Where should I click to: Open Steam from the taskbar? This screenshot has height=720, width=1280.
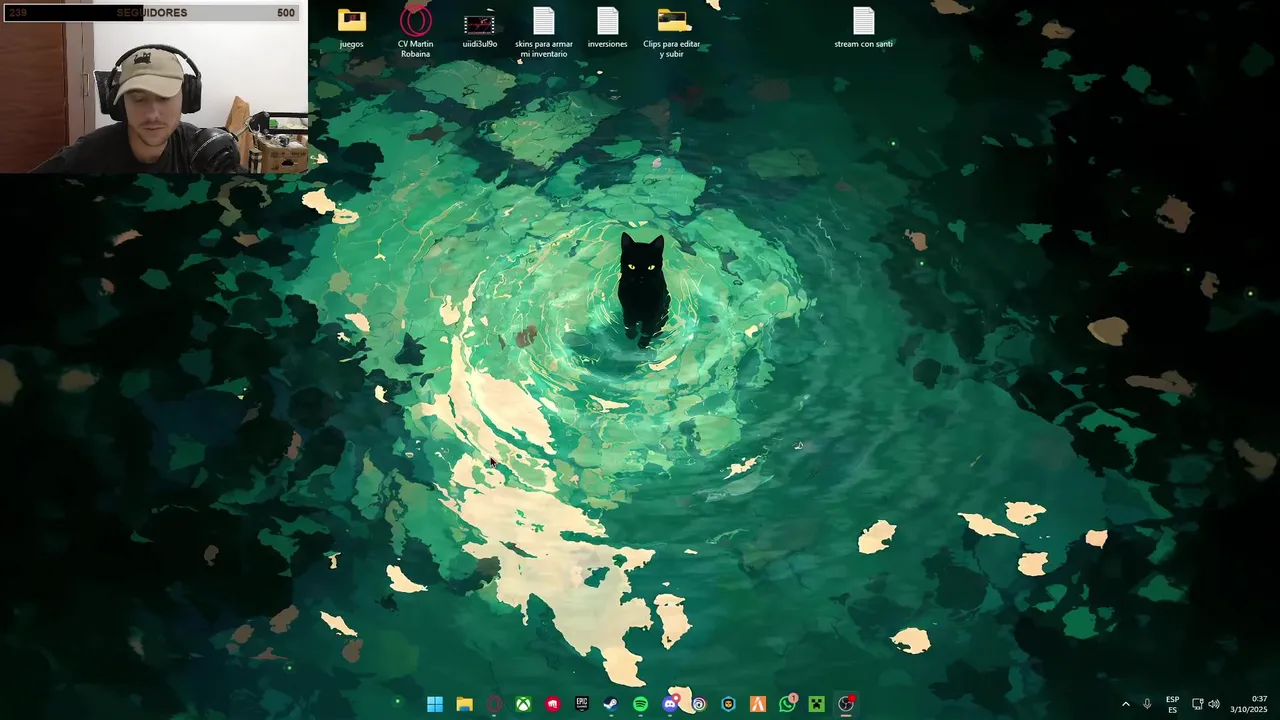click(611, 704)
